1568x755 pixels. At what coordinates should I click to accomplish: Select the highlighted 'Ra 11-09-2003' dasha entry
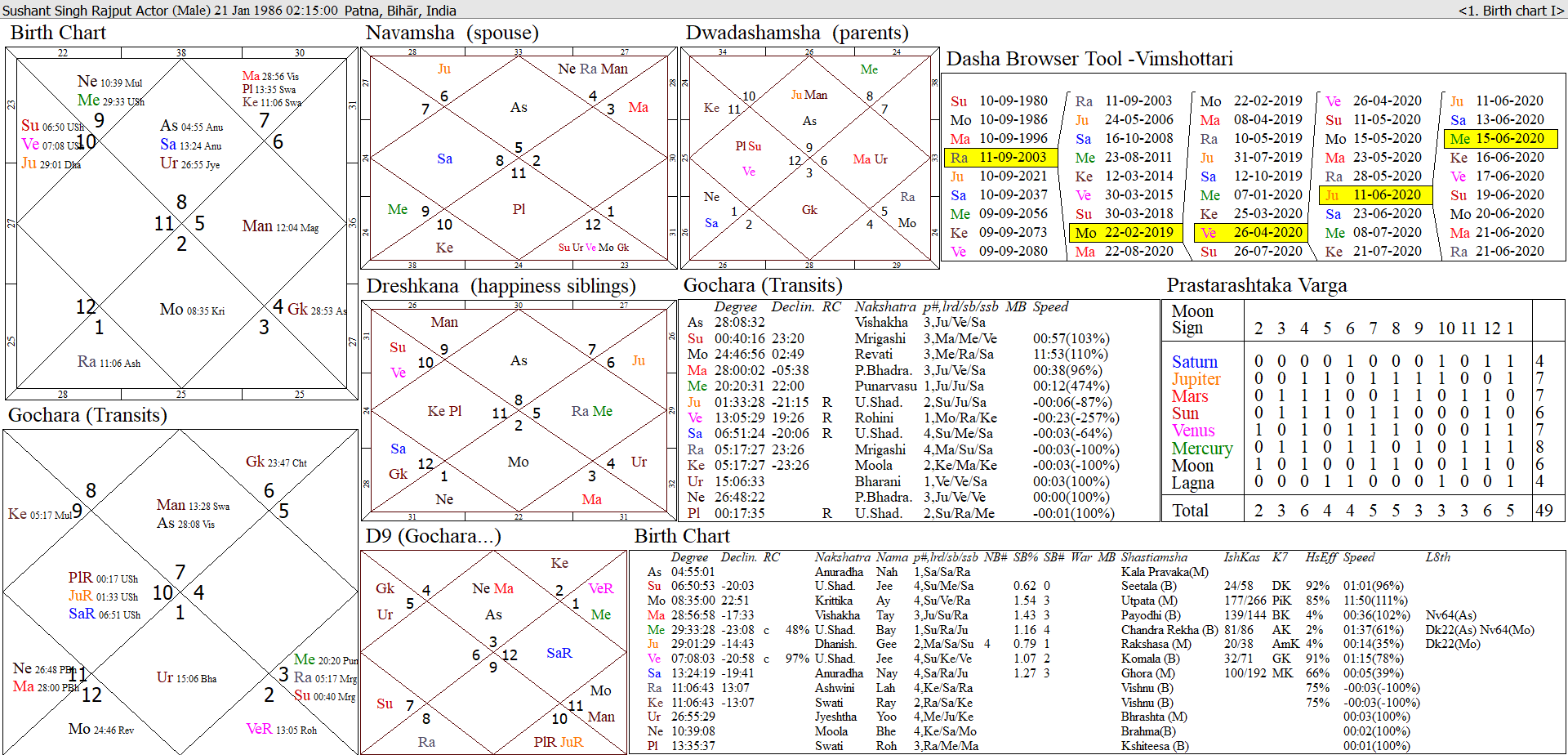click(1000, 158)
